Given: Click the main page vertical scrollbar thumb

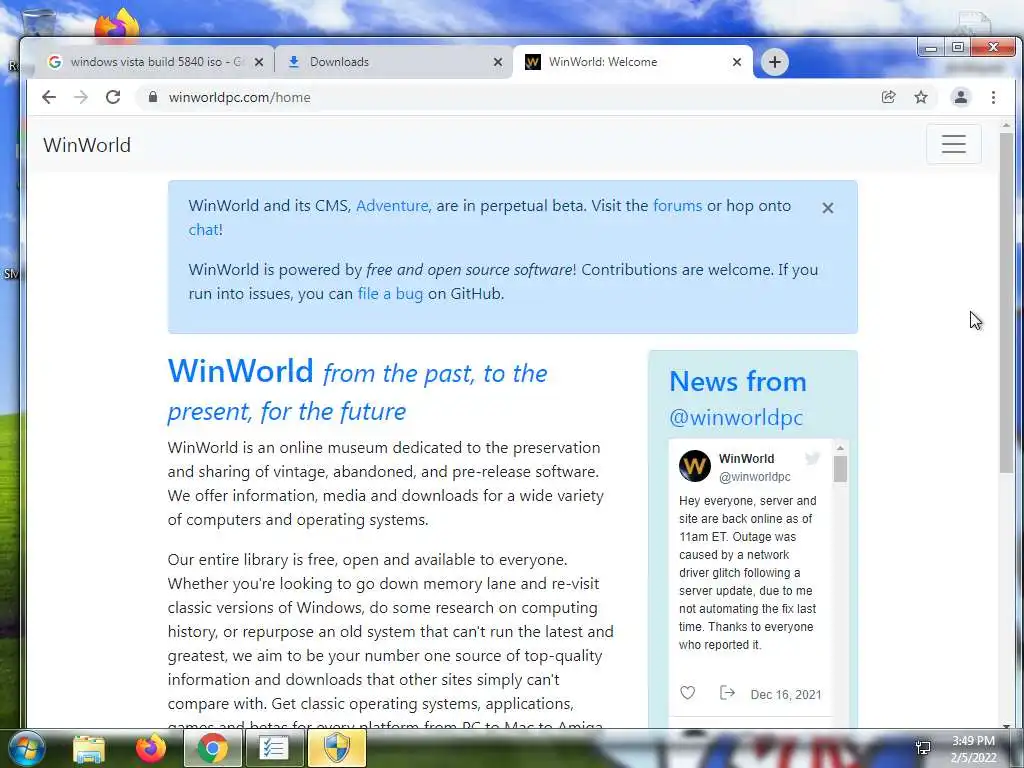Looking at the screenshot, I should (1006, 302).
